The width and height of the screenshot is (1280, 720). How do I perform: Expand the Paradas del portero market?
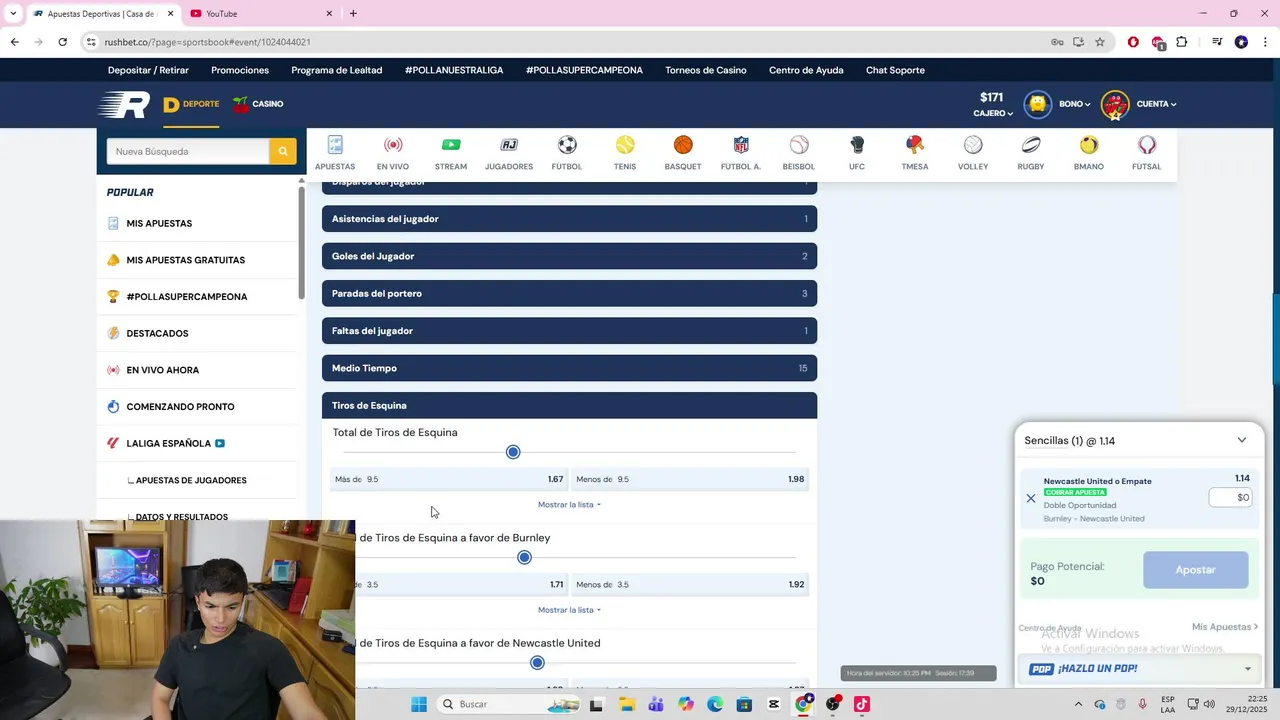pyautogui.click(x=569, y=293)
